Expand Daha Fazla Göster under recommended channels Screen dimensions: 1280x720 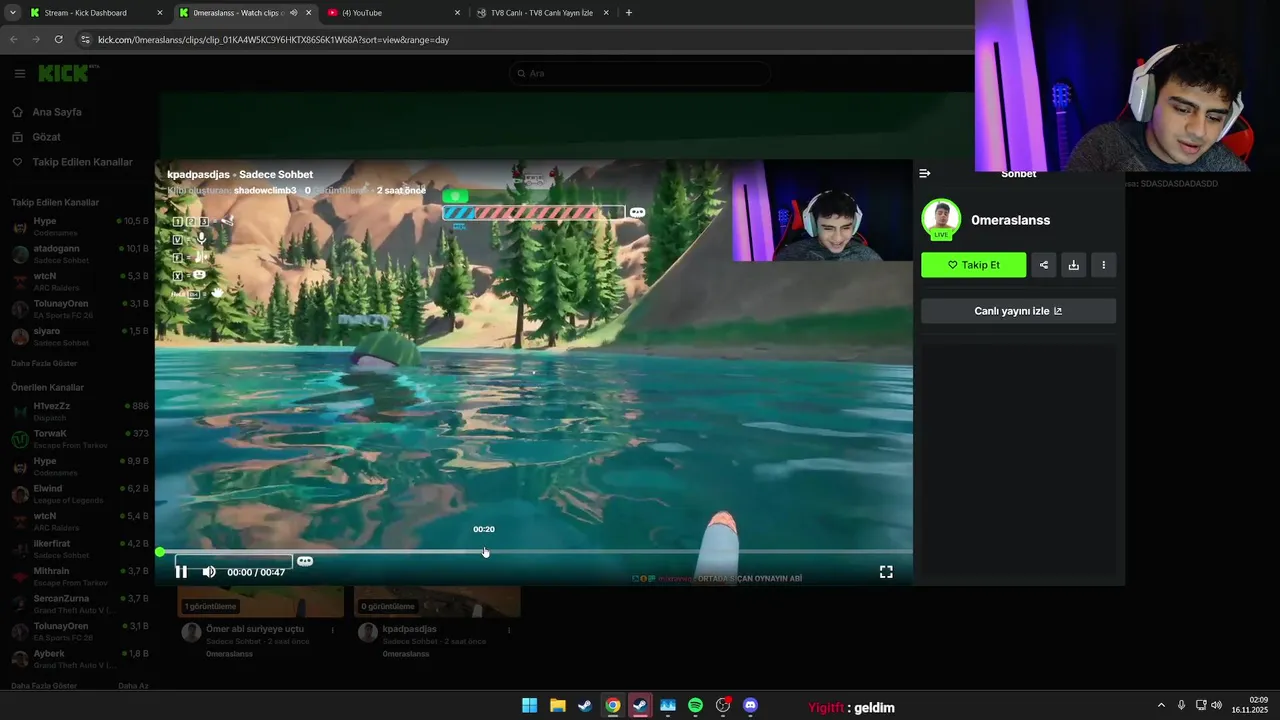pyautogui.click(x=44, y=686)
